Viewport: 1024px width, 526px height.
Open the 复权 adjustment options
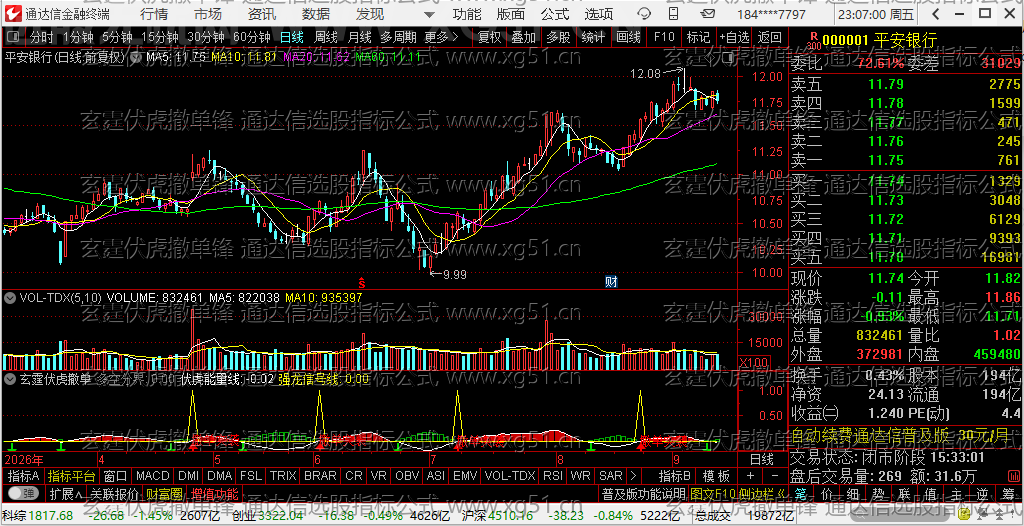(x=489, y=38)
